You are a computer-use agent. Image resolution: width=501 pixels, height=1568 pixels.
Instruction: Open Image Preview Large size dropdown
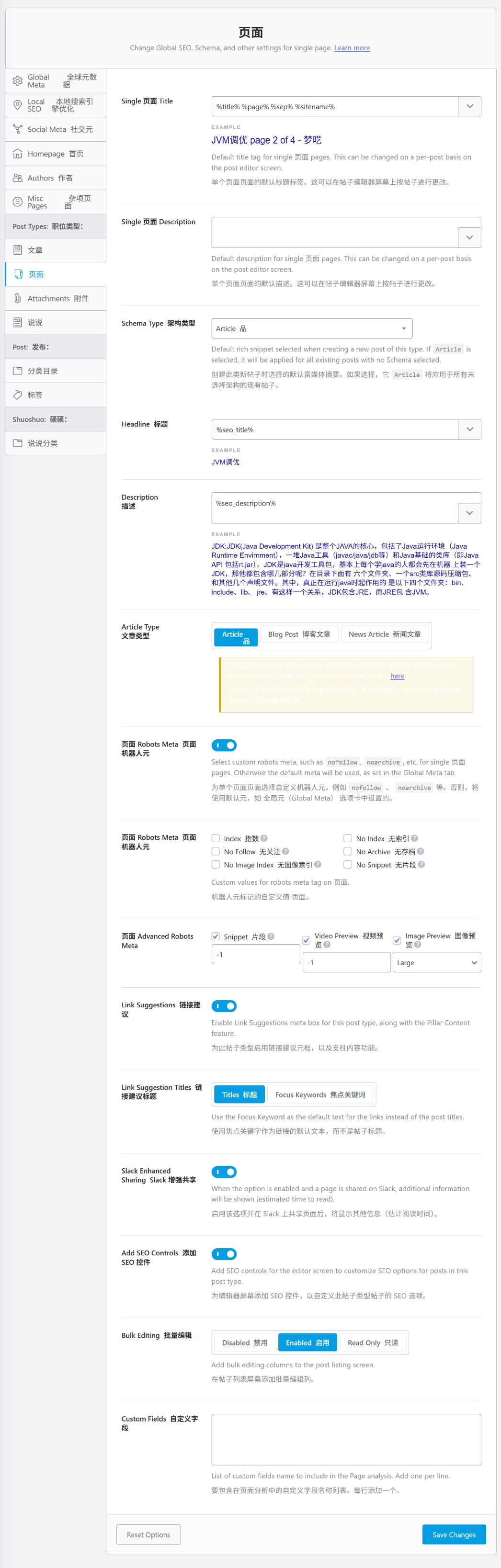437,962
